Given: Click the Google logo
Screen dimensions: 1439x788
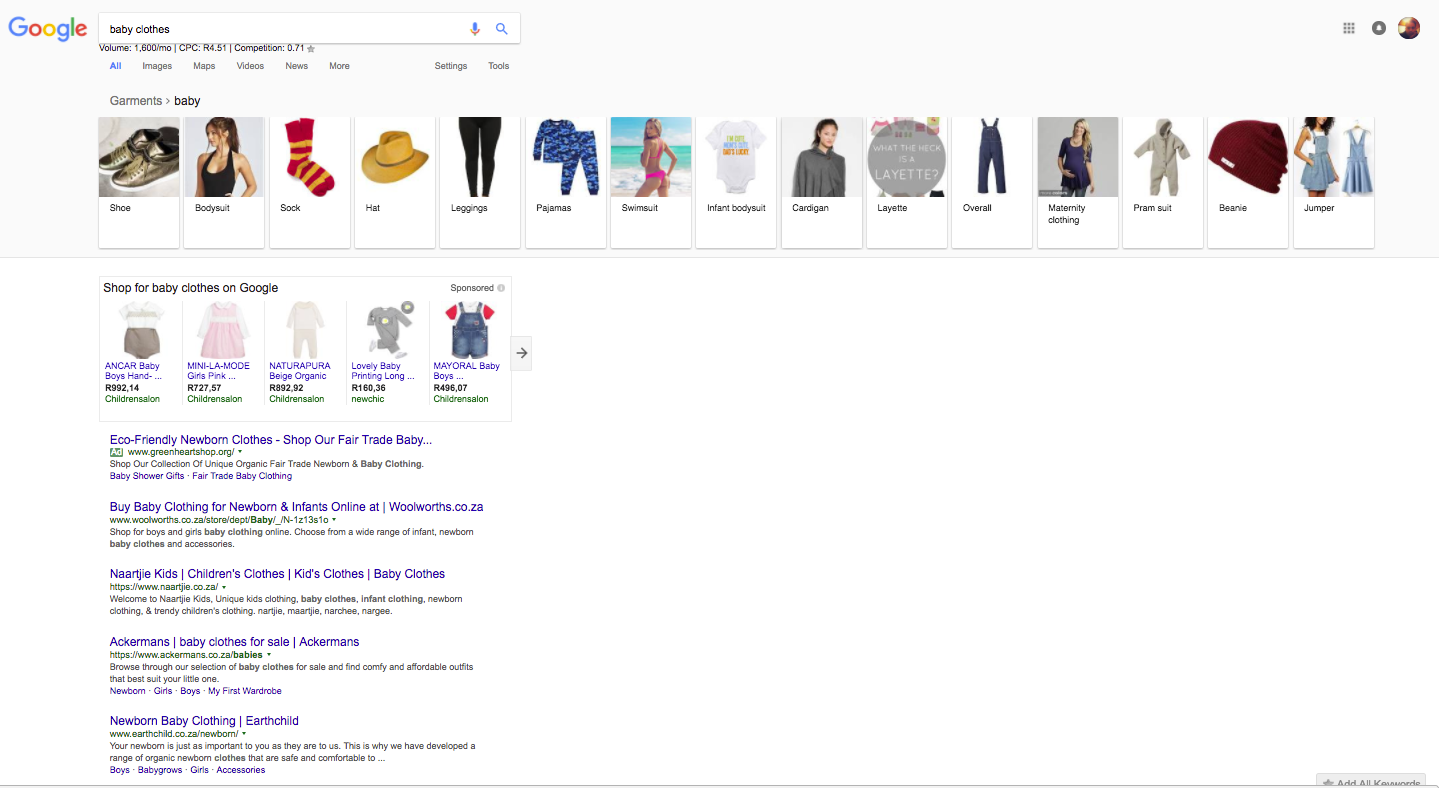Looking at the screenshot, I should [48, 29].
